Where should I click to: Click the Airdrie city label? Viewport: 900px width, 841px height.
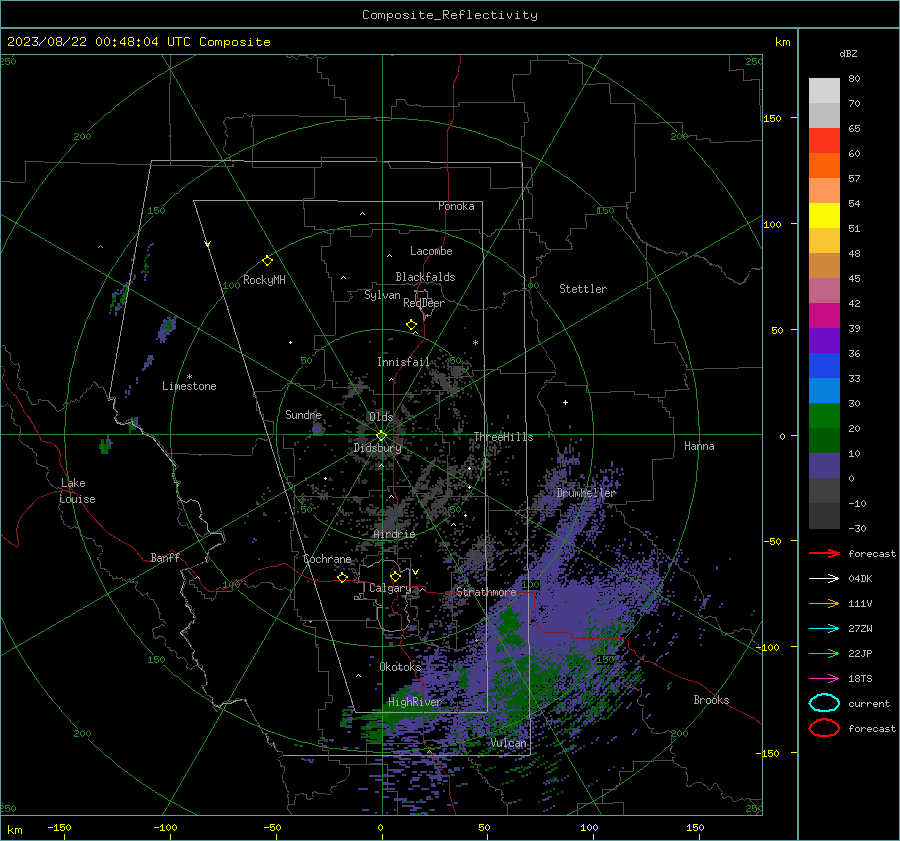click(394, 534)
